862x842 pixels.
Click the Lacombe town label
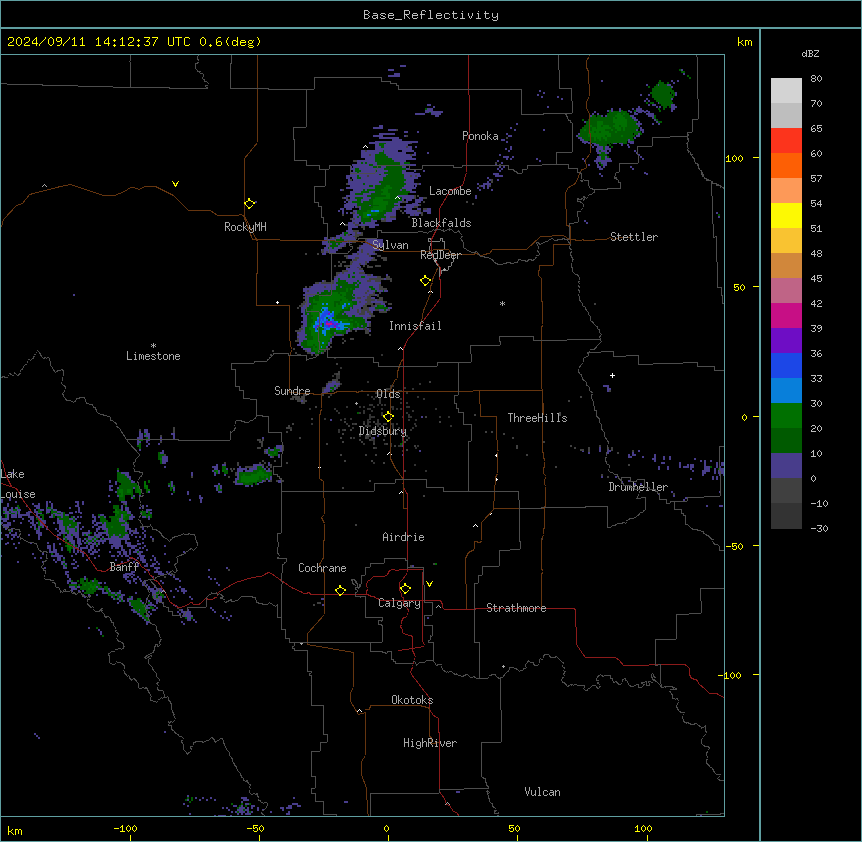coord(450,191)
